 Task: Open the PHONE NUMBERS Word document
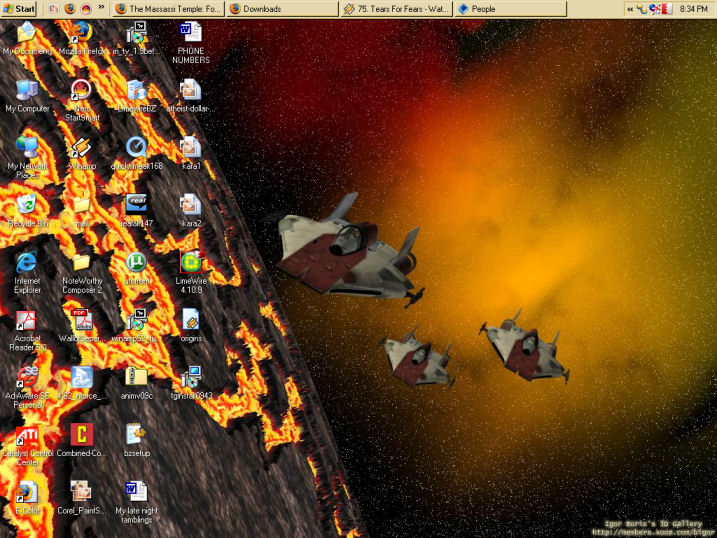191,43
